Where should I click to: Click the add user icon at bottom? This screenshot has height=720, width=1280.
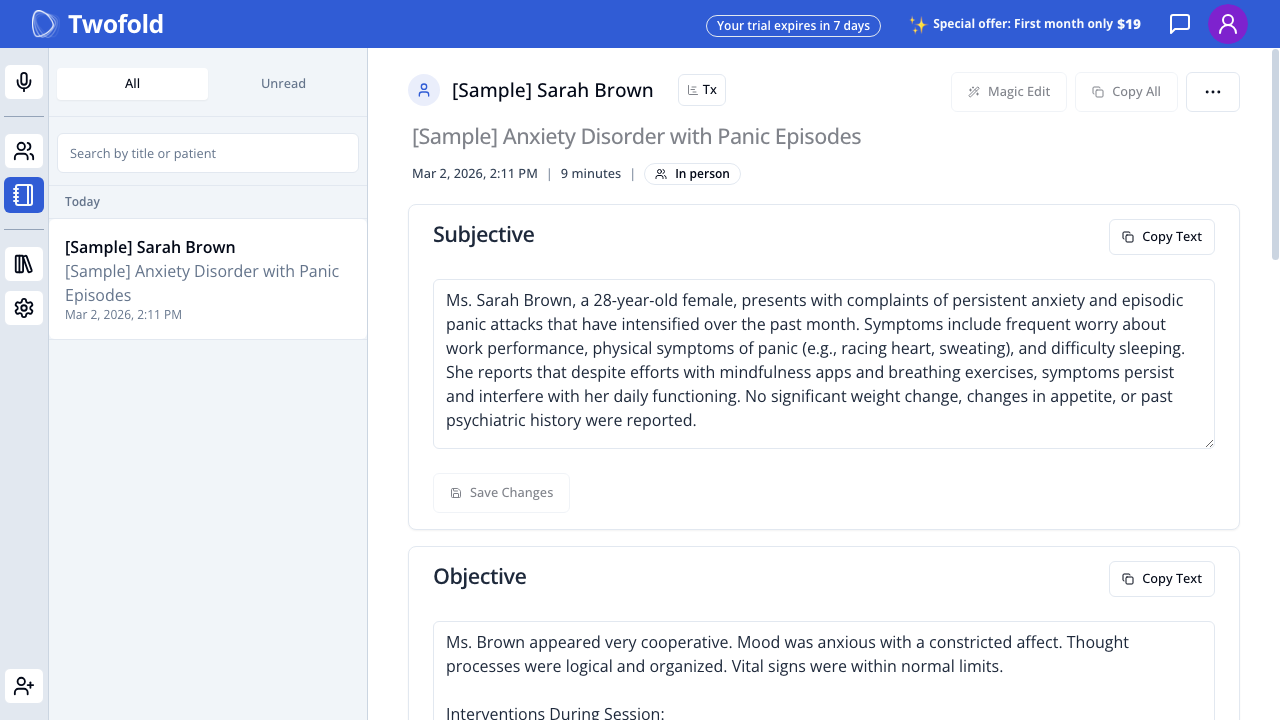click(x=24, y=686)
